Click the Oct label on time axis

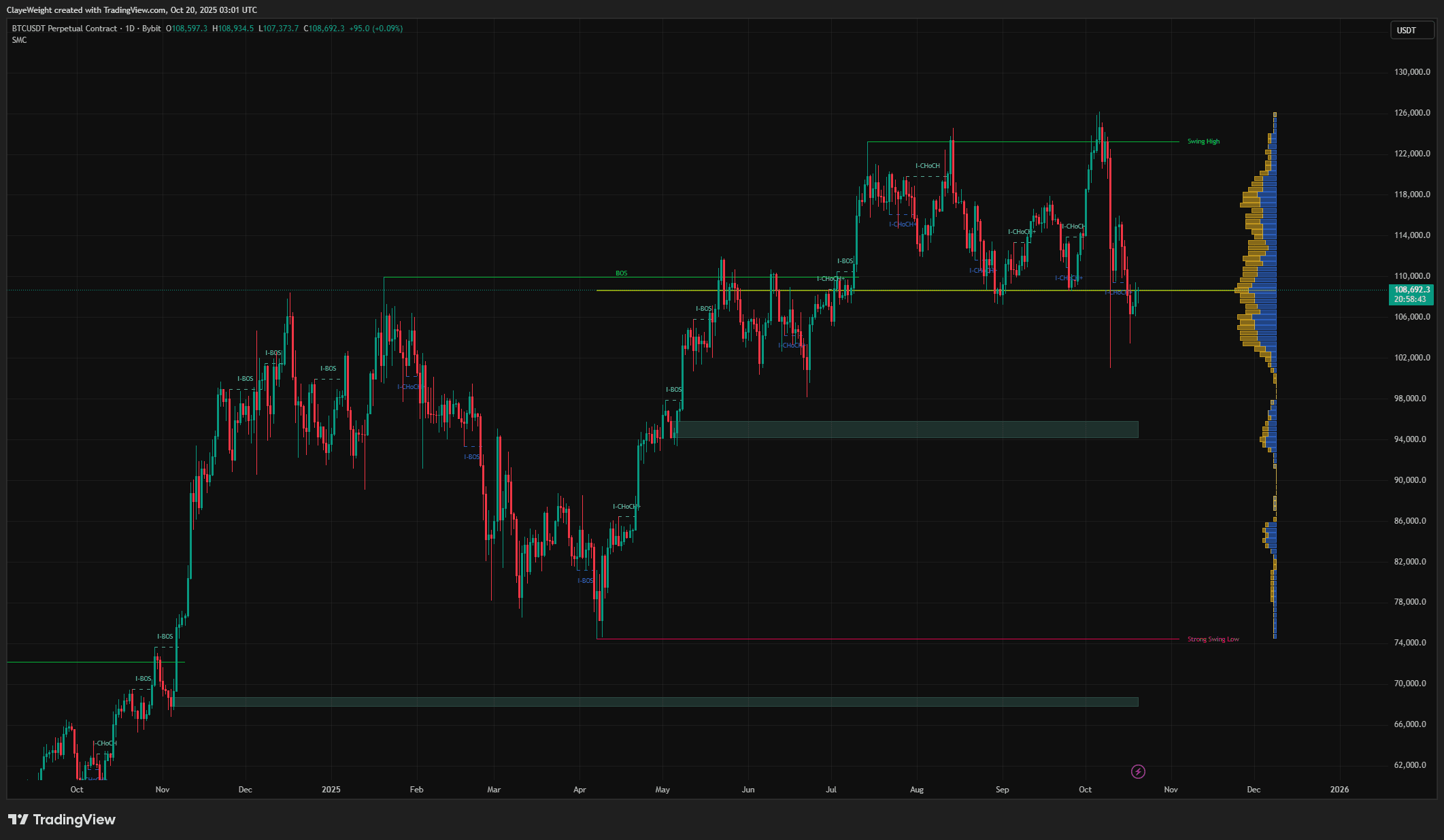[1084, 790]
